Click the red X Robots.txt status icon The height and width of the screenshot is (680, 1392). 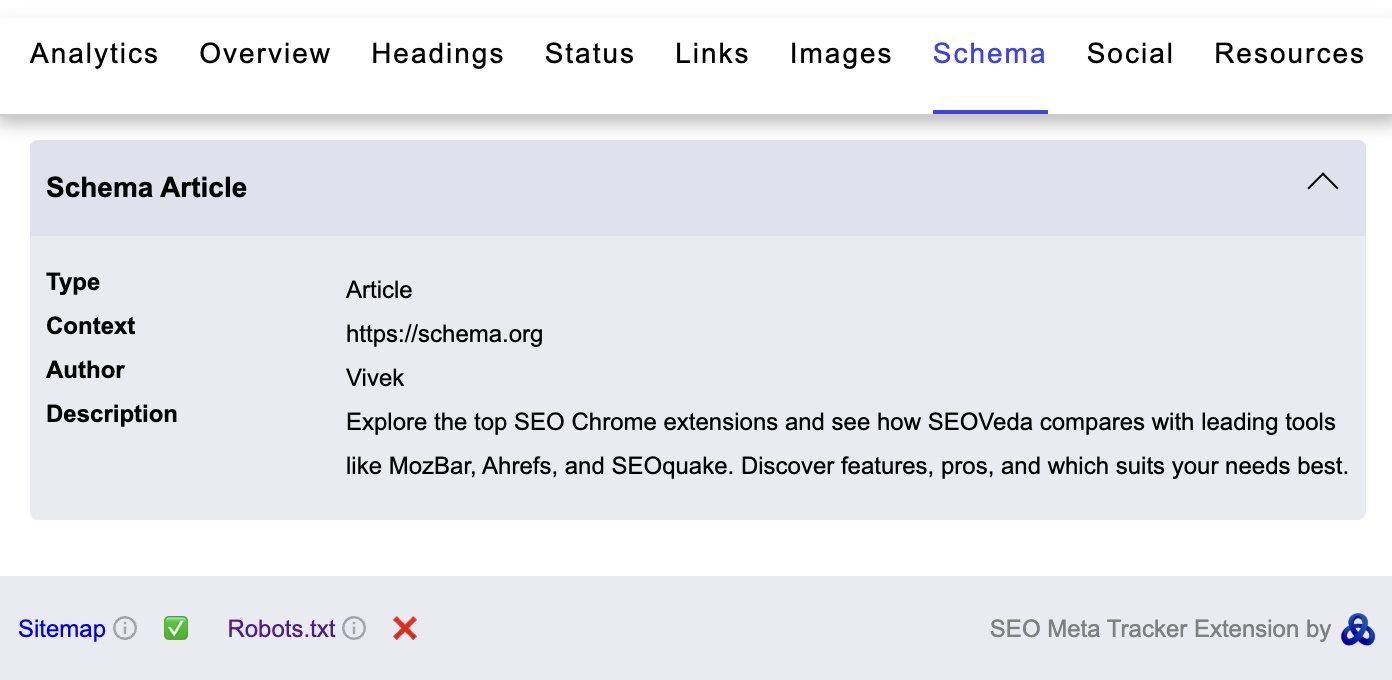pyautogui.click(x=405, y=629)
